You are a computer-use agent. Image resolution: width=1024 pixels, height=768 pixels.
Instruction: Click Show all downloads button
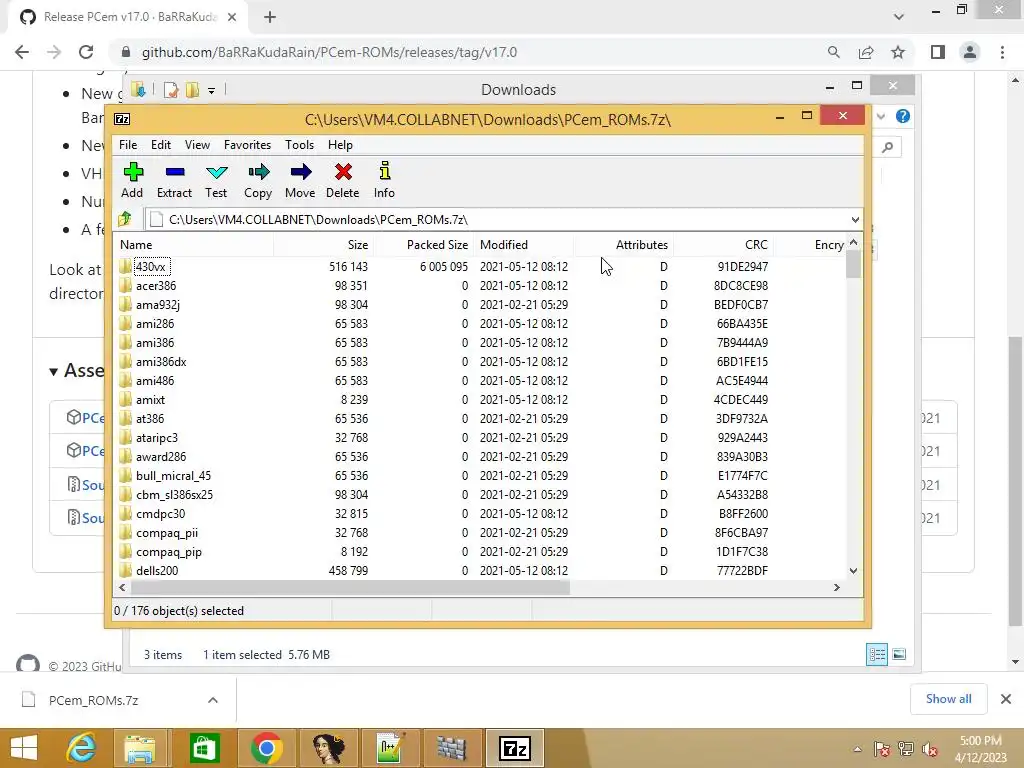948,699
